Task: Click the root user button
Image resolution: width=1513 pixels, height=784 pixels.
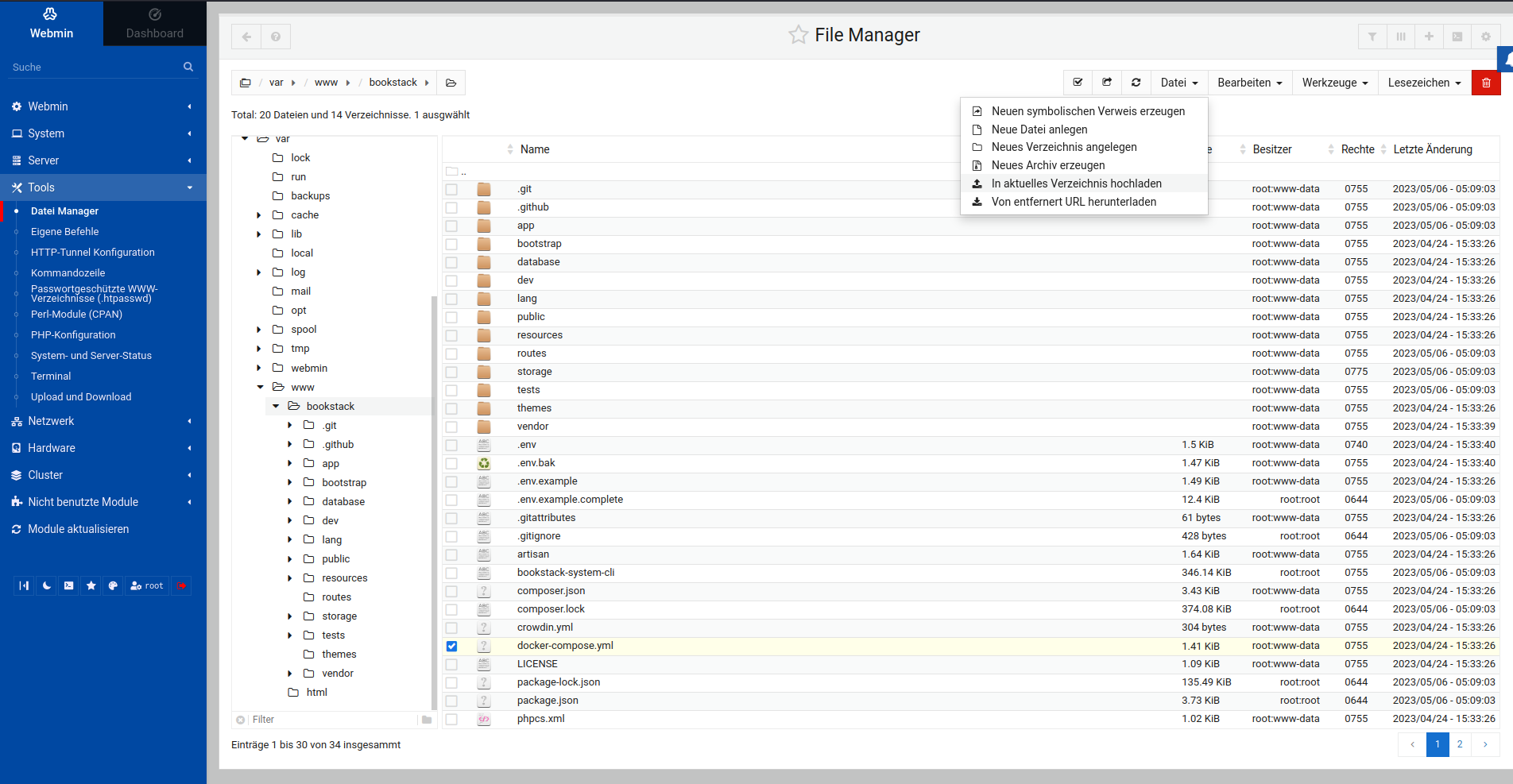Action: tap(147, 585)
